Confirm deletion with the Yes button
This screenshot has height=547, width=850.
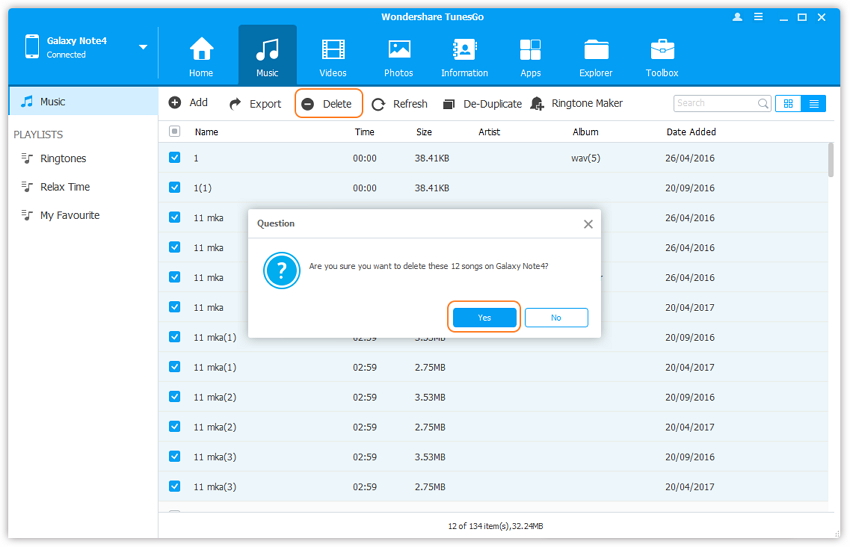(484, 318)
